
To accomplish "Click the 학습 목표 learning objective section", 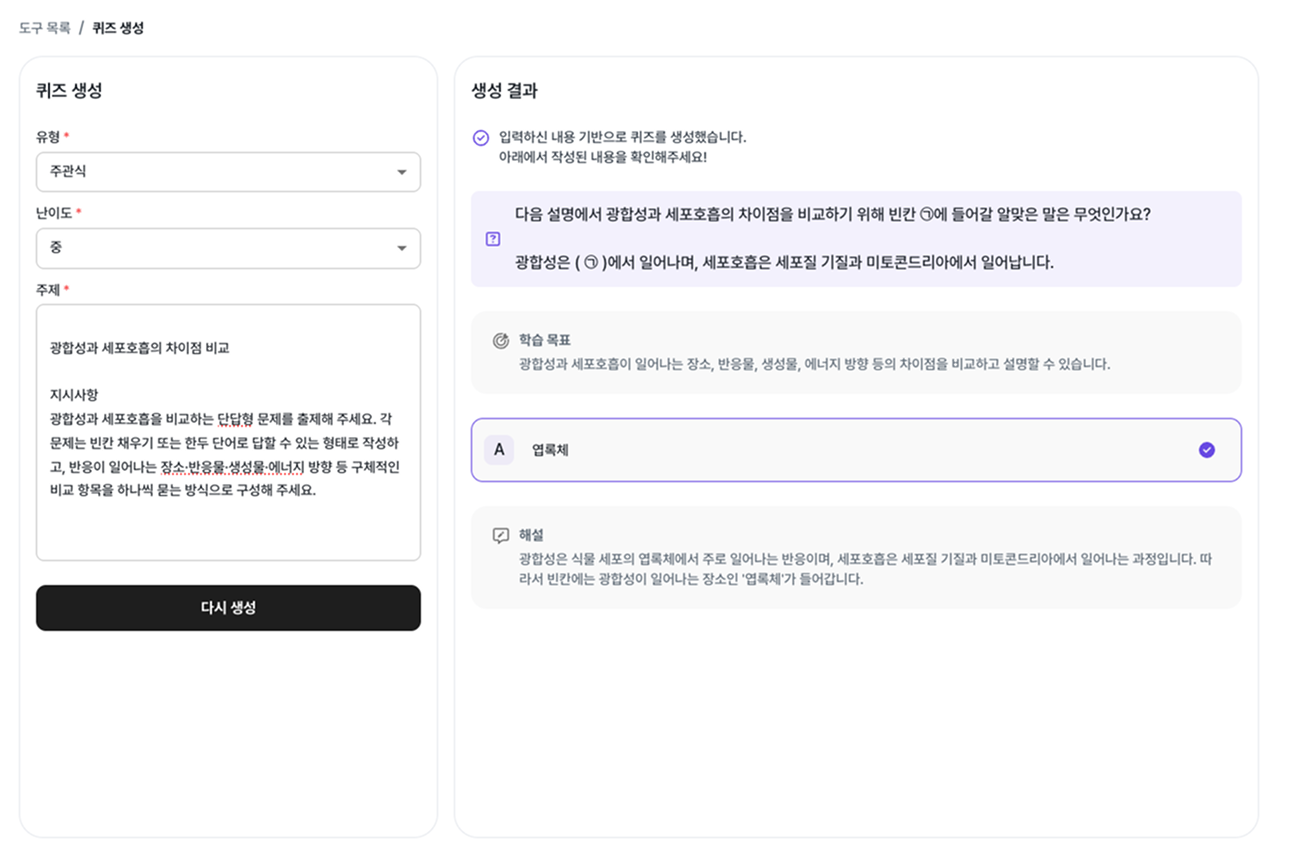I will click(x=858, y=350).
